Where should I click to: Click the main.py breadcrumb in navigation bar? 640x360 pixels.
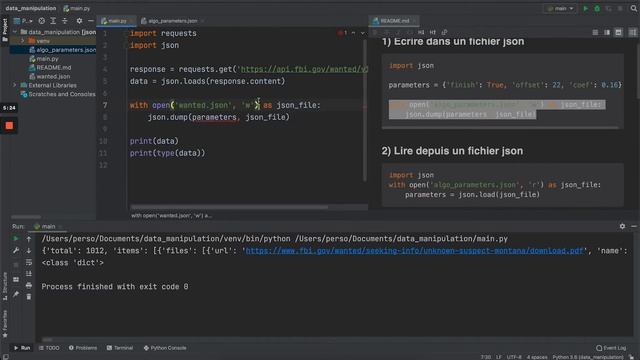[77, 8]
